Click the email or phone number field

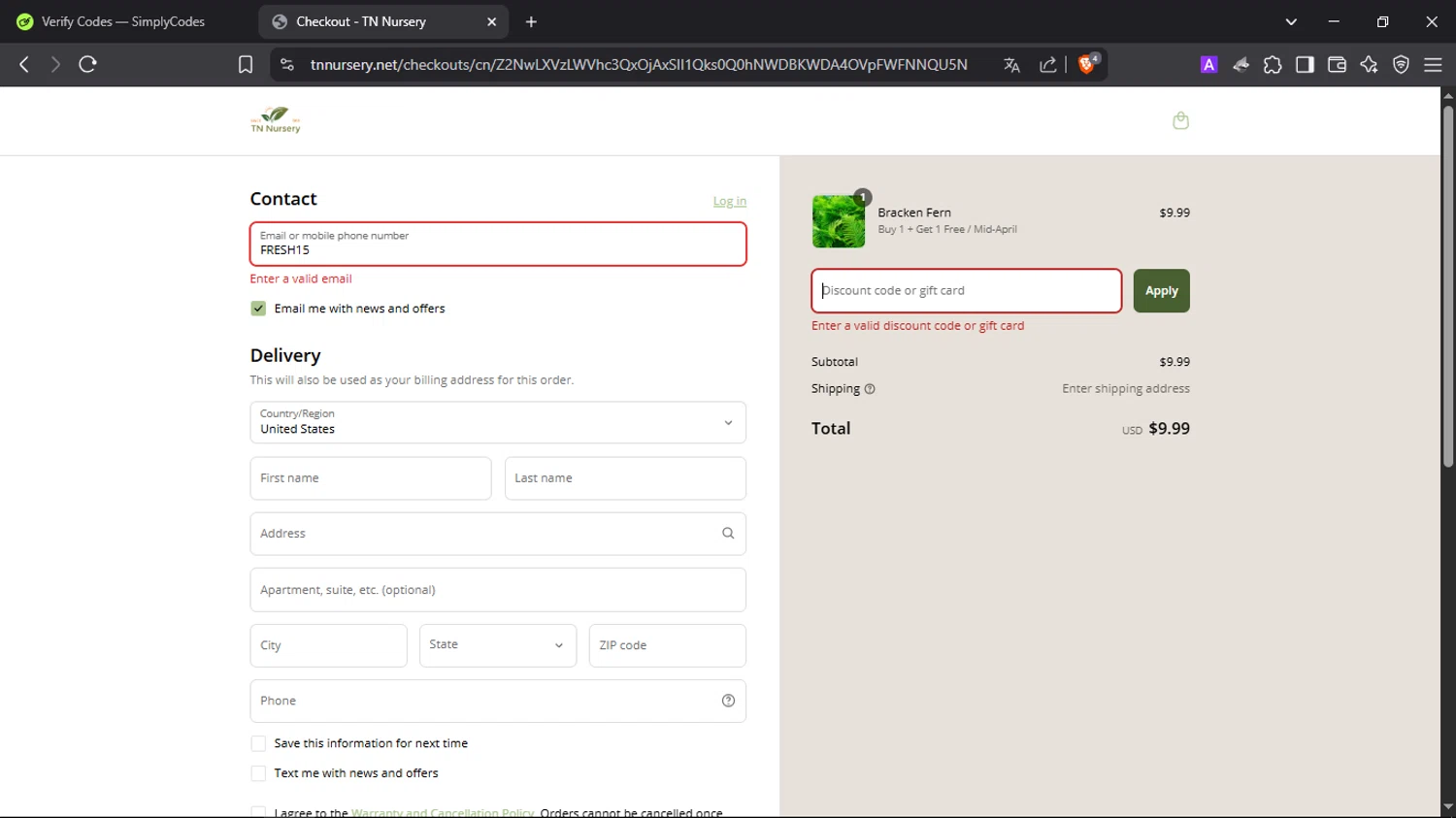pyautogui.click(x=498, y=244)
